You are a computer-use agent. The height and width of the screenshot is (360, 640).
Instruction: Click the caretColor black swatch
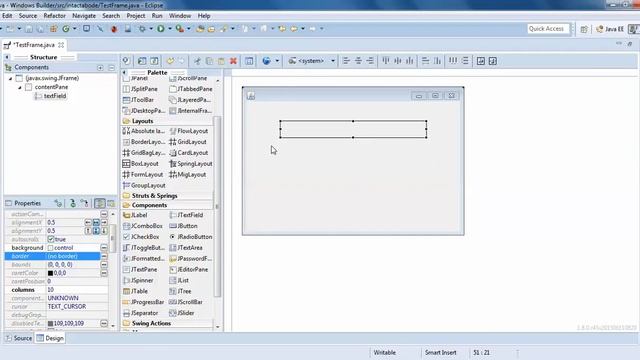51,273
